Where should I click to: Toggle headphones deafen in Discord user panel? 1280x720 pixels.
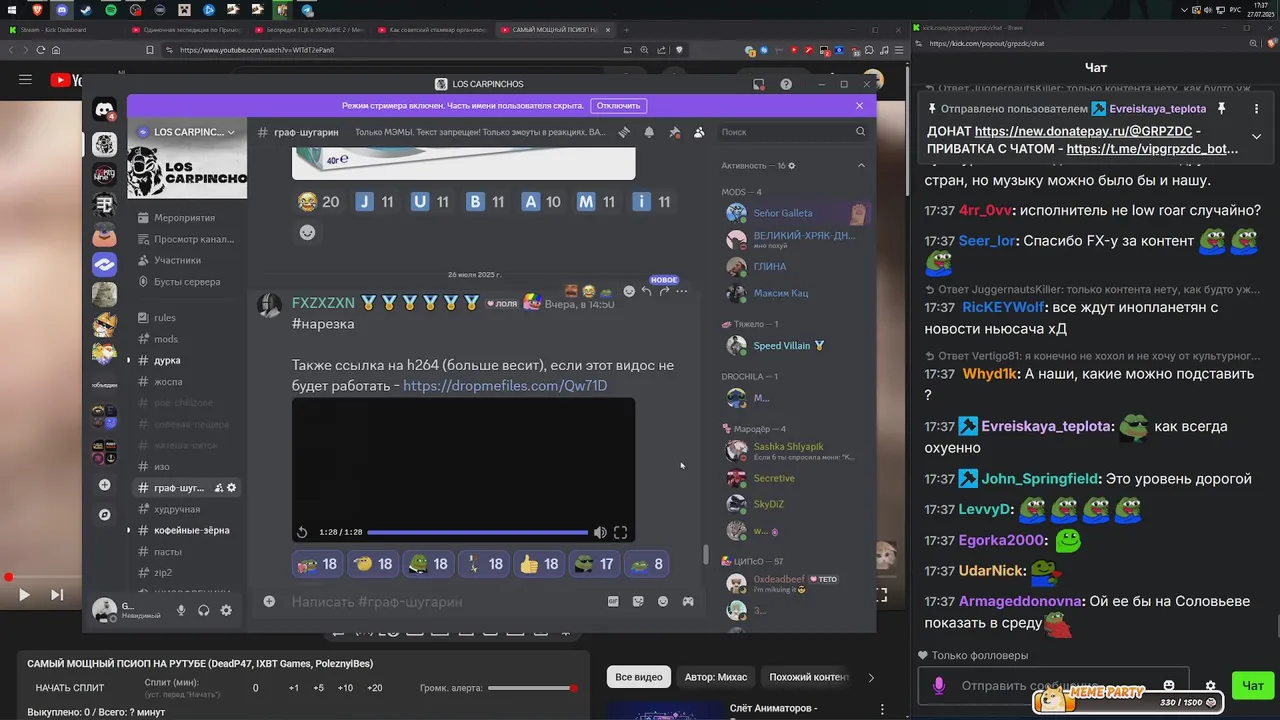[204, 610]
